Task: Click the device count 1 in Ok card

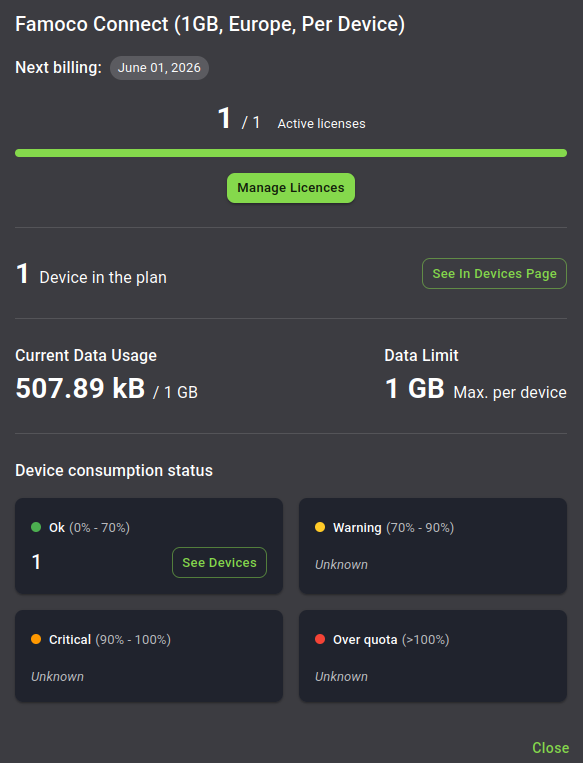Action: click(36, 562)
